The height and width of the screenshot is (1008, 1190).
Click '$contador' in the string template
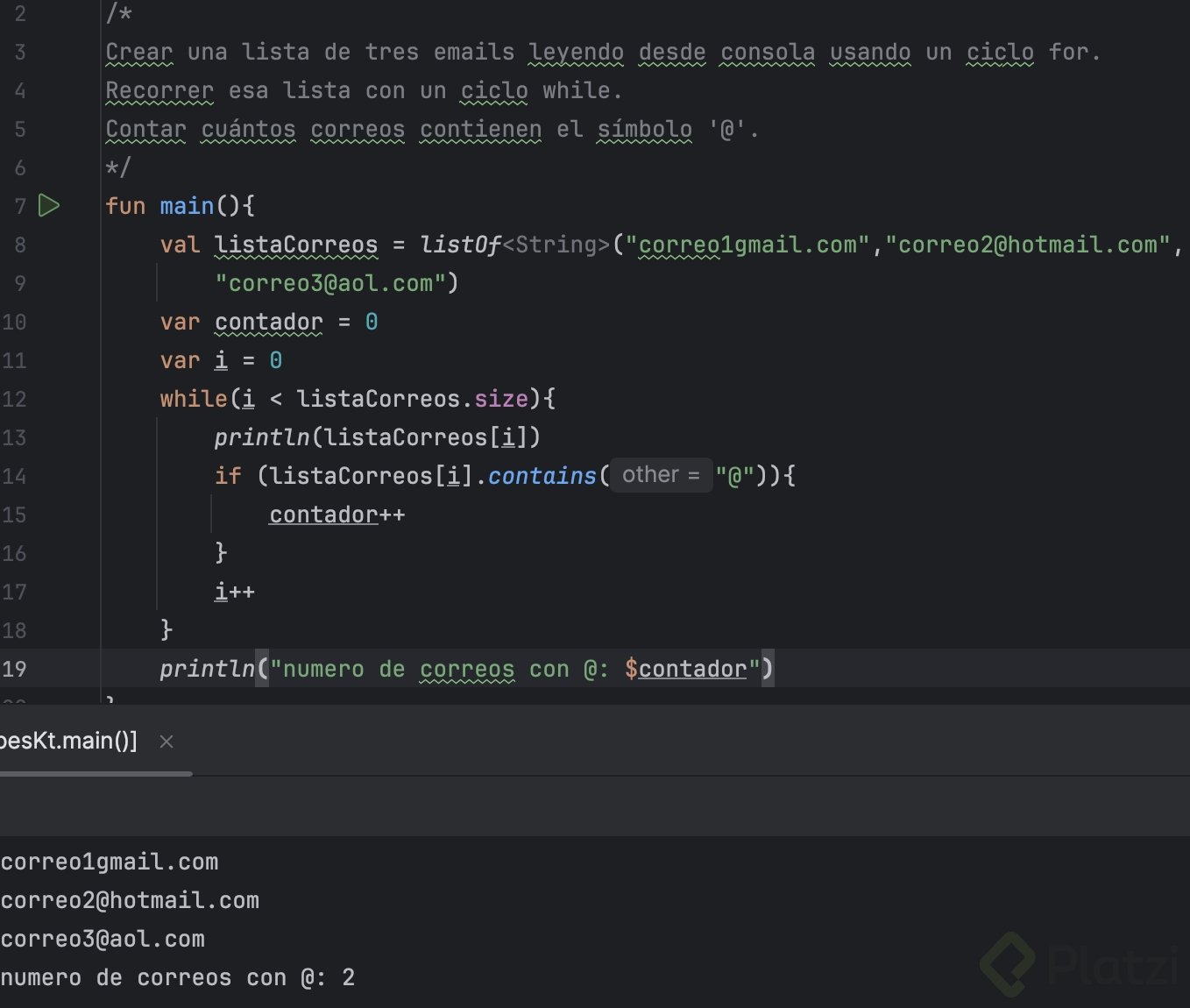[x=685, y=669]
